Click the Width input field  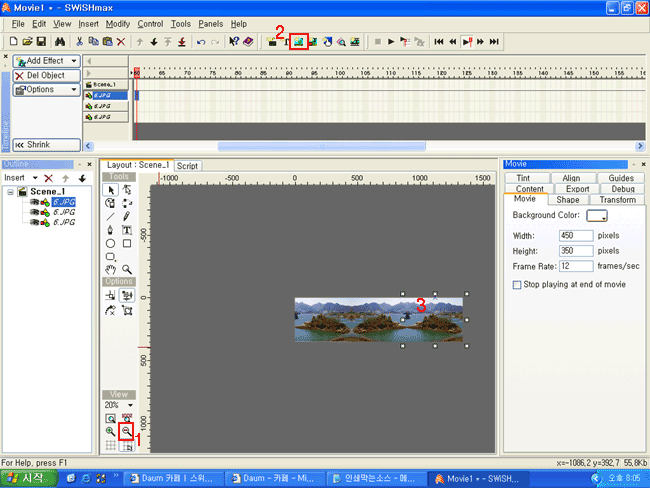coord(576,236)
